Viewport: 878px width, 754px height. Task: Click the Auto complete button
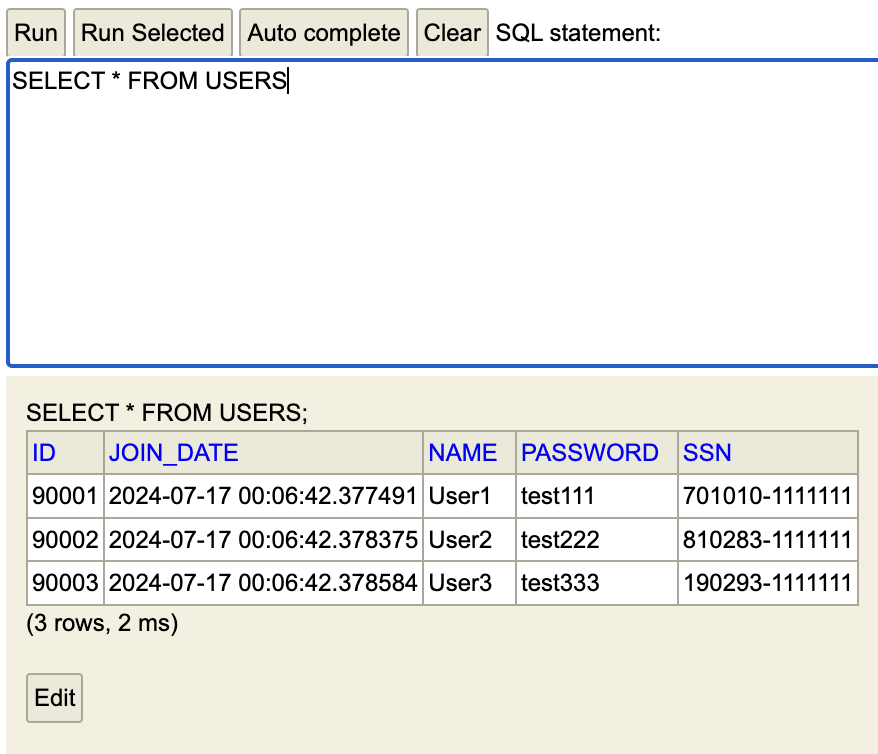[x=324, y=32]
